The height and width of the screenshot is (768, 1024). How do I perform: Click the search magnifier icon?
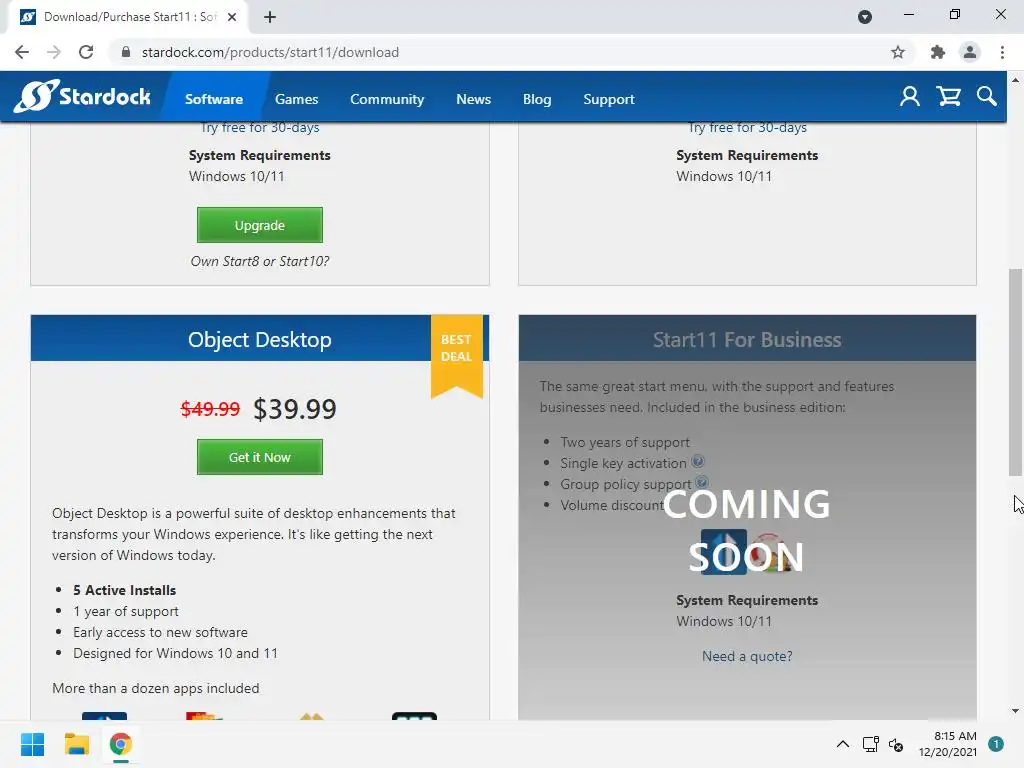click(987, 97)
